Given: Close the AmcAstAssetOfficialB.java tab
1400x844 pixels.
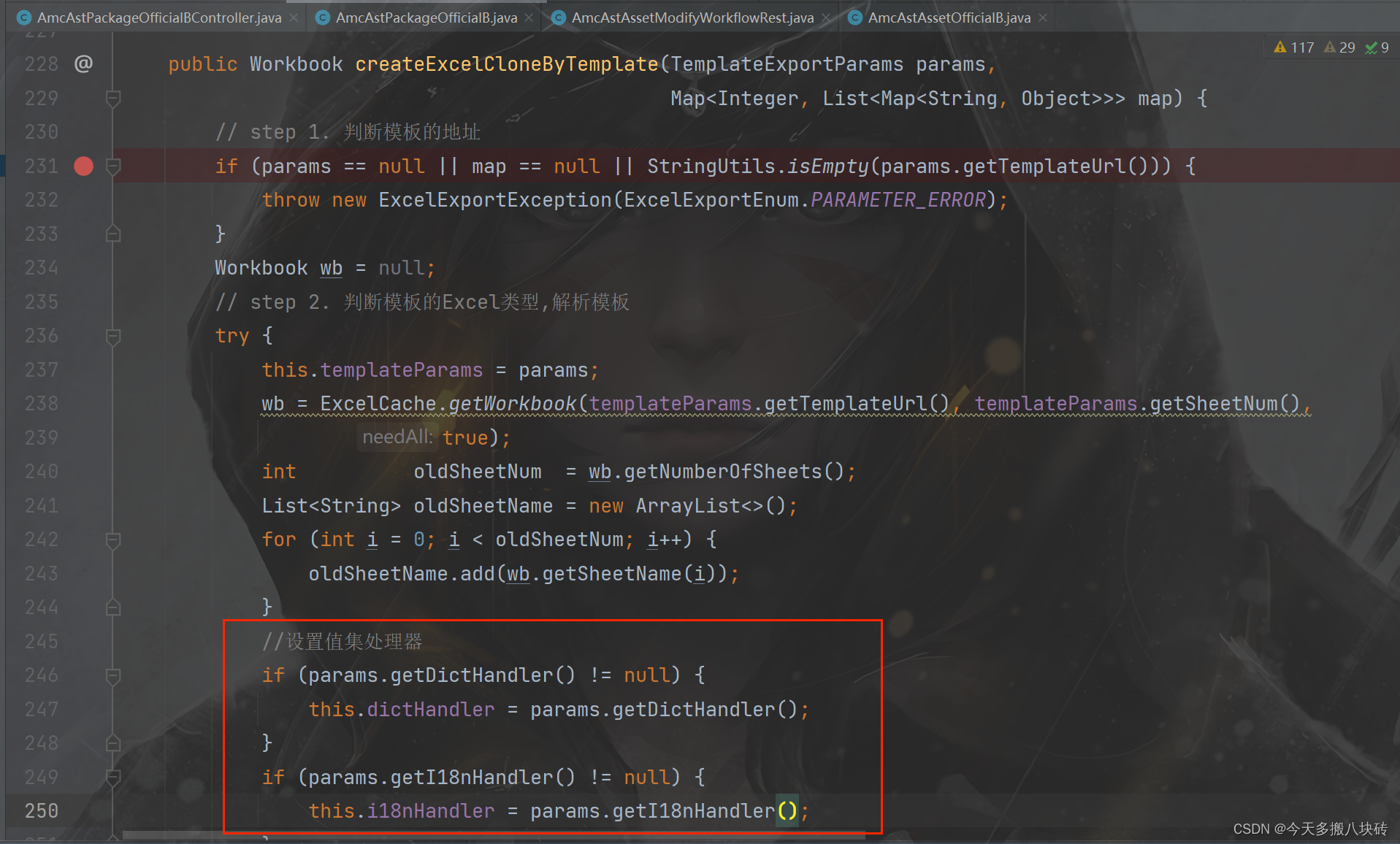Looking at the screenshot, I should pos(1043,17).
